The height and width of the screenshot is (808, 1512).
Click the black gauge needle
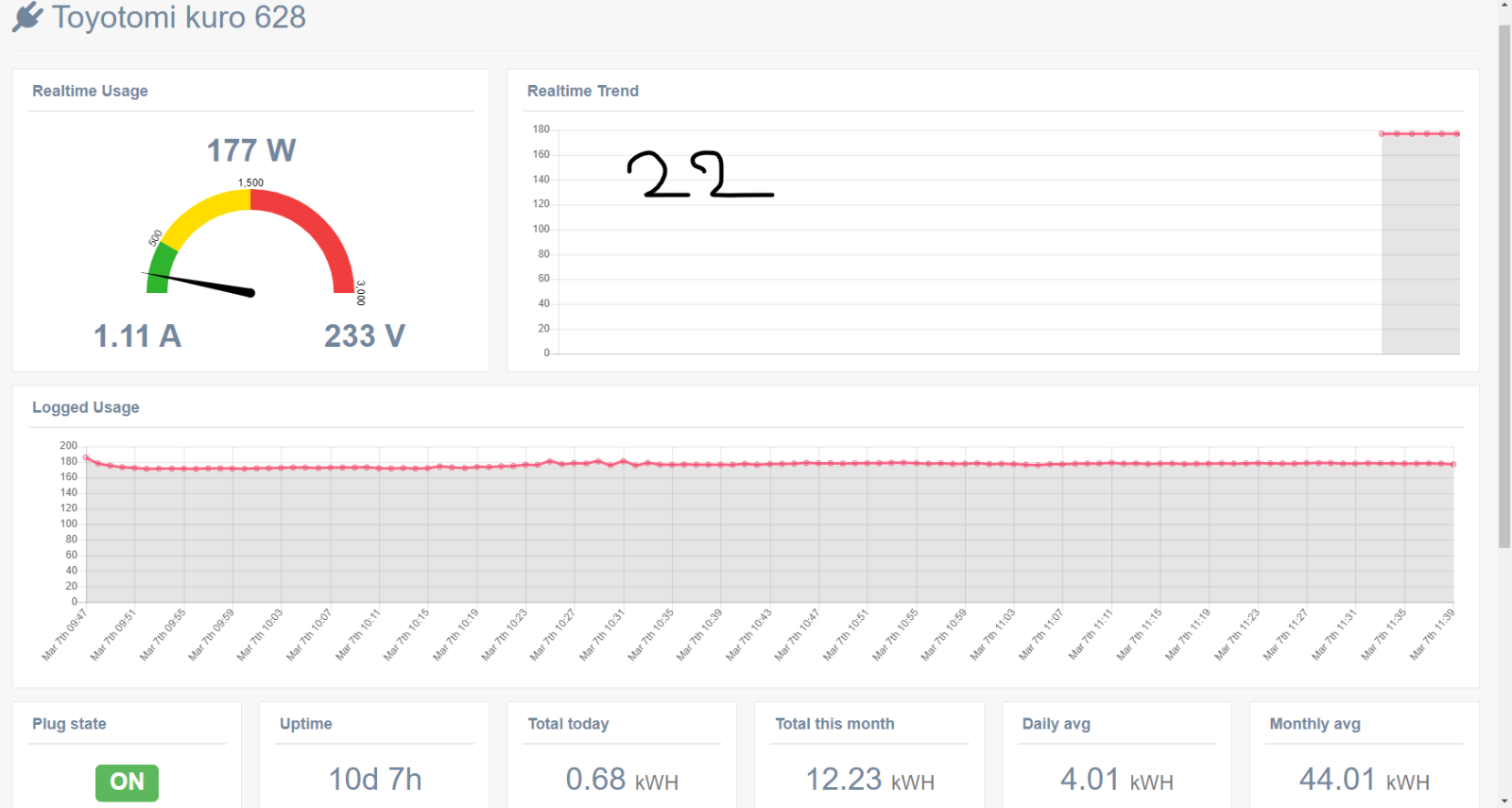[x=199, y=284]
